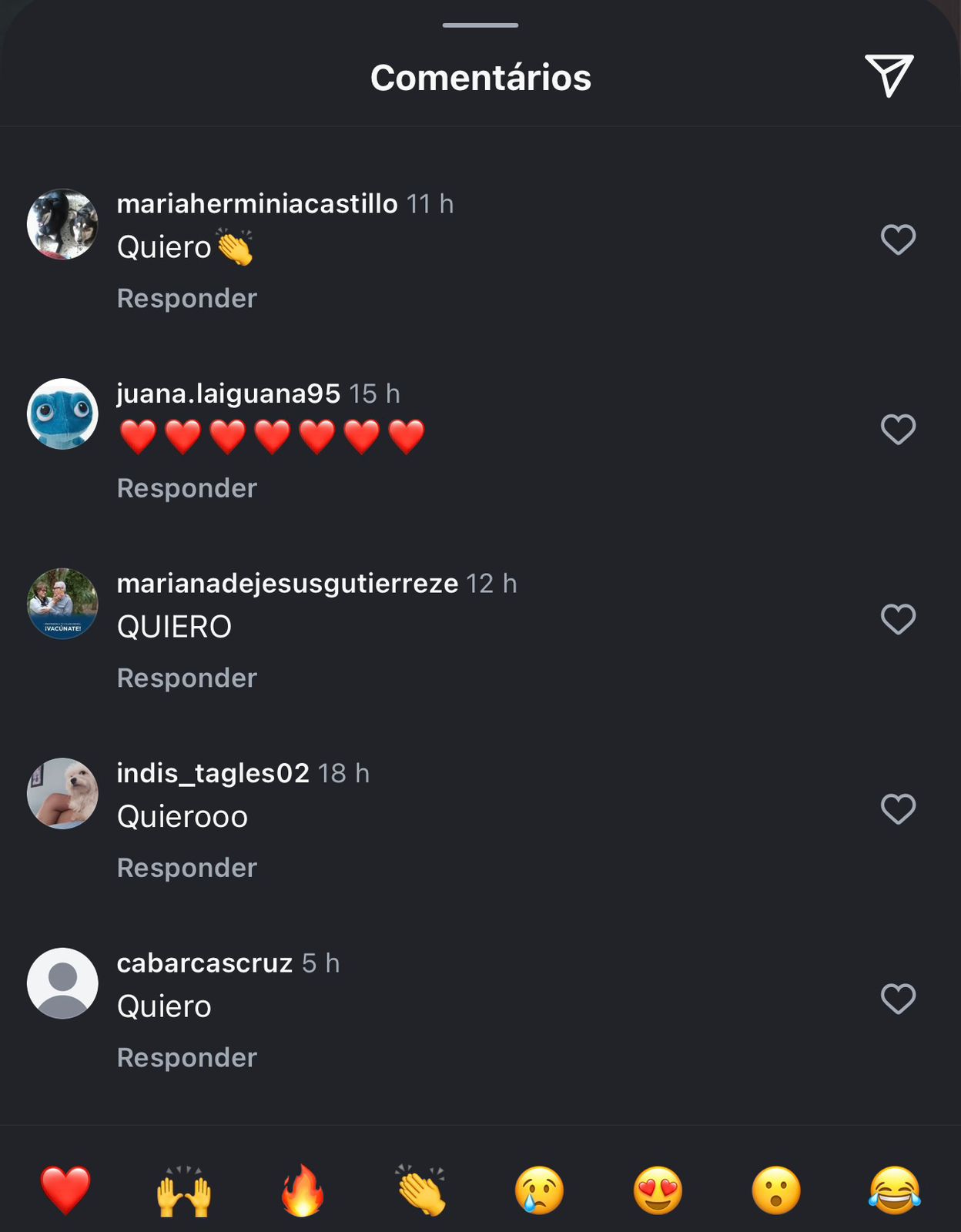Insert the crying face emoji reaction
The height and width of the screenshot is (1232, 961).
539,1190
